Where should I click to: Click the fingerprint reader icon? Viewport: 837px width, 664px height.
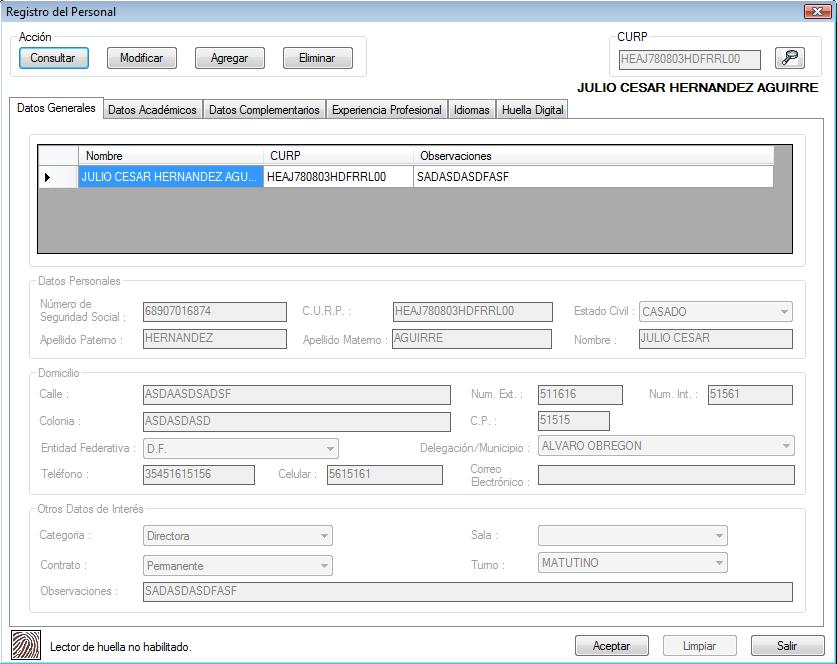coord(26,645)
